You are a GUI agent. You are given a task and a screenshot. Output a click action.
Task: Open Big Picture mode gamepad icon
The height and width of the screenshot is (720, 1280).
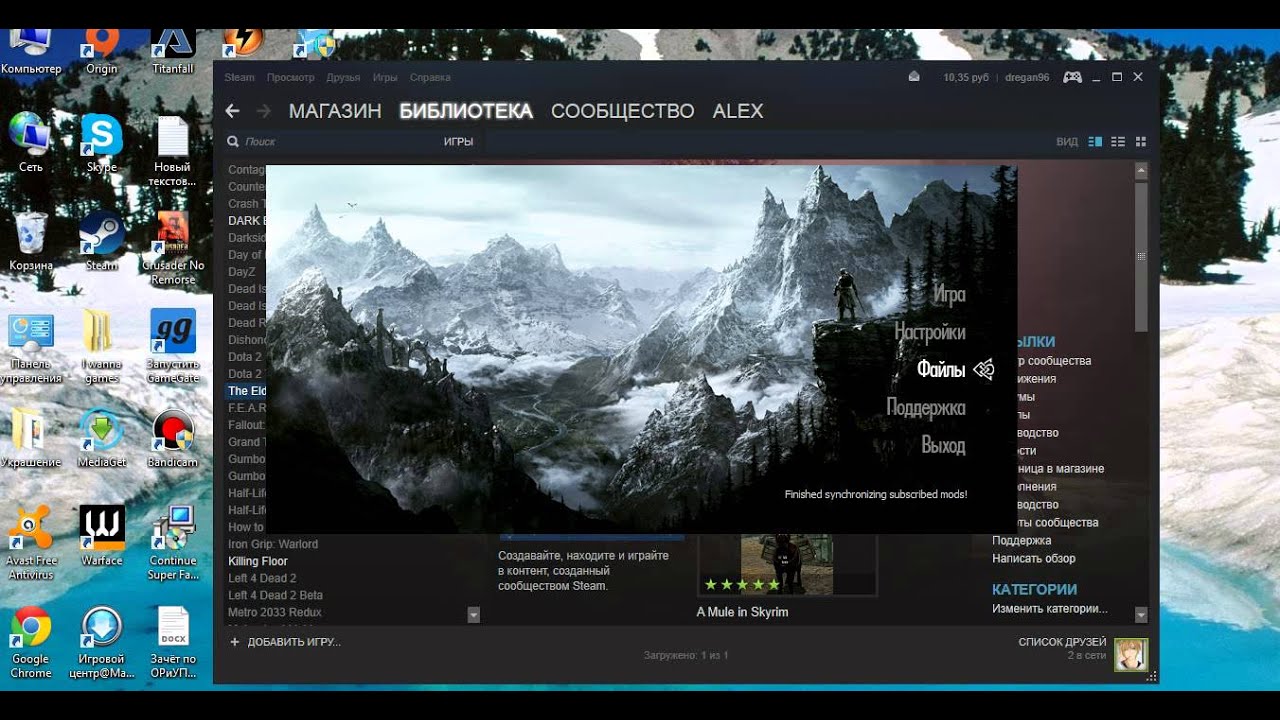[x=1072, y=77]
